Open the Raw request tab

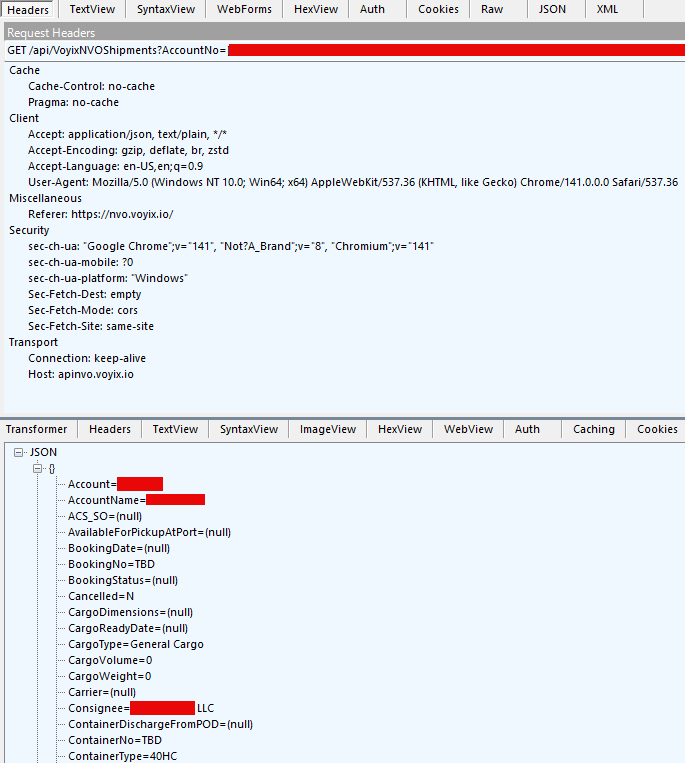pyautogui.click(x=492, y=9)
